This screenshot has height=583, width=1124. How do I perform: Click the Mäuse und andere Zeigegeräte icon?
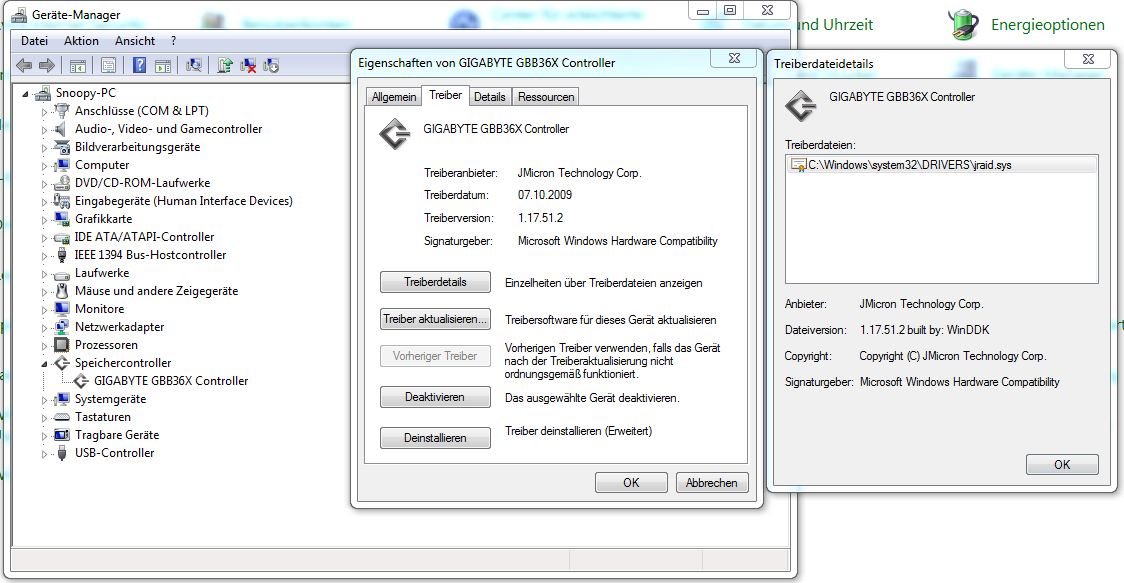point(62,291)
